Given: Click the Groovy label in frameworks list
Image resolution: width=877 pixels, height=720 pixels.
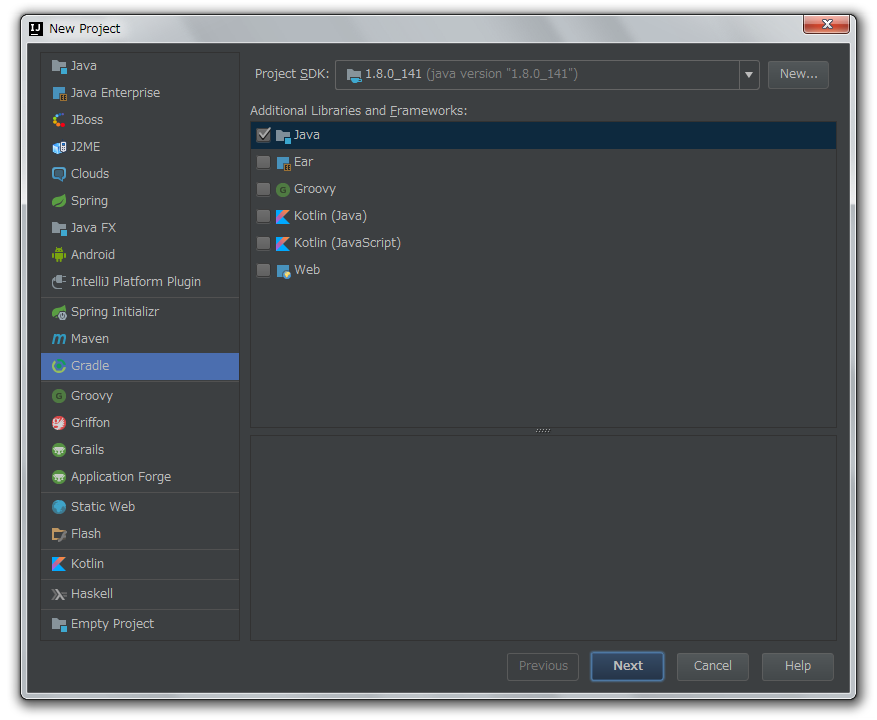Looking at the screenshot, I should pyautogui.click(x=315, y=189).
